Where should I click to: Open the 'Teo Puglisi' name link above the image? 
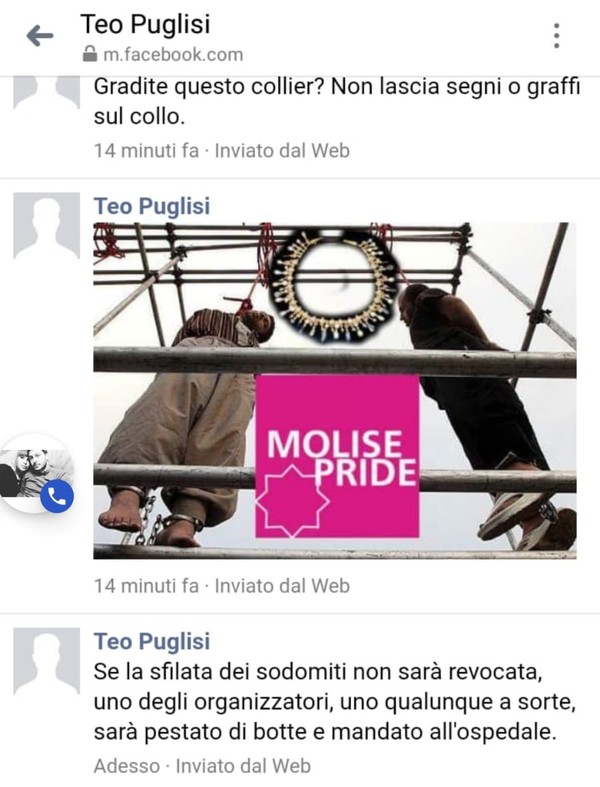tap(152, 206)
